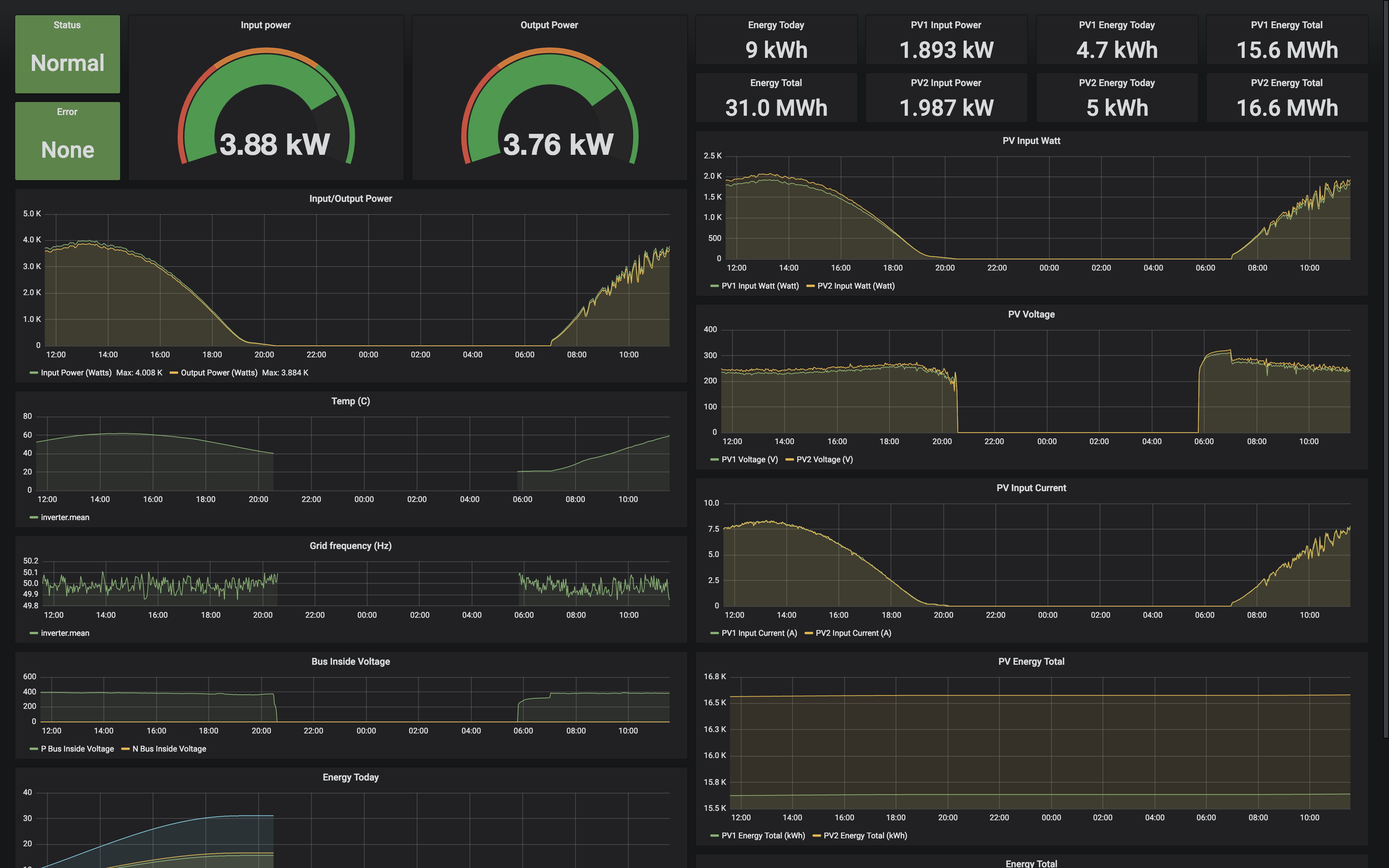
Task: Click the 4.7 kWh PV1 energy value
Action: [x=1117, y=51]
